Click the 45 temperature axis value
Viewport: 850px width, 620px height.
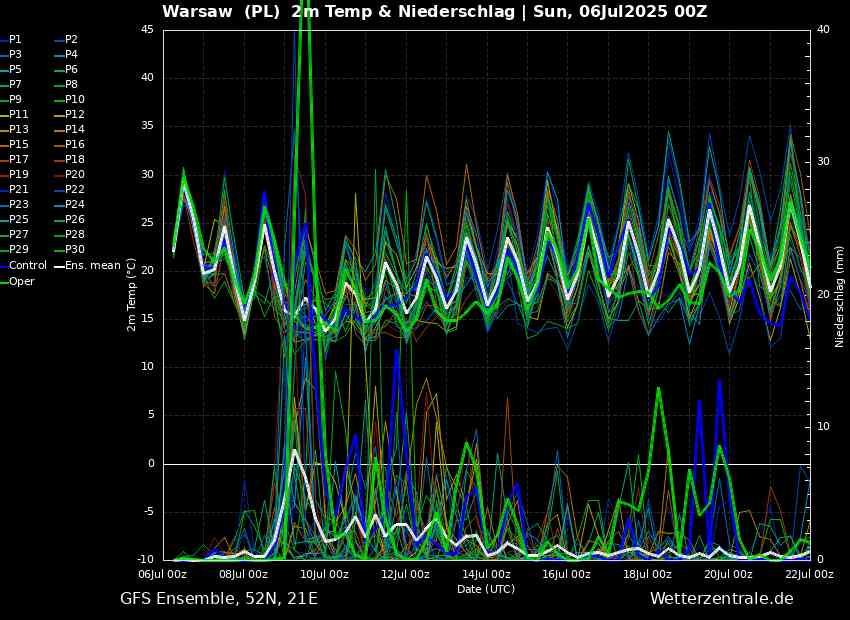click(148, 30)
